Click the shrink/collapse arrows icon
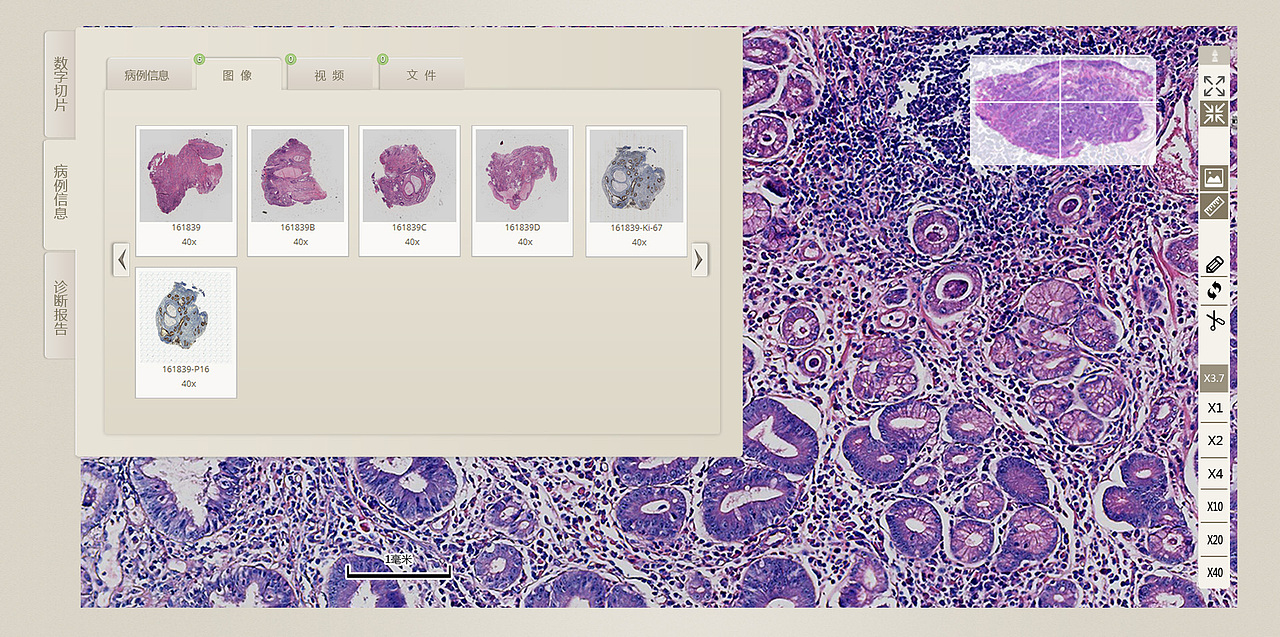Viewport: 1280px width, 637px height. coord(1214,113)
